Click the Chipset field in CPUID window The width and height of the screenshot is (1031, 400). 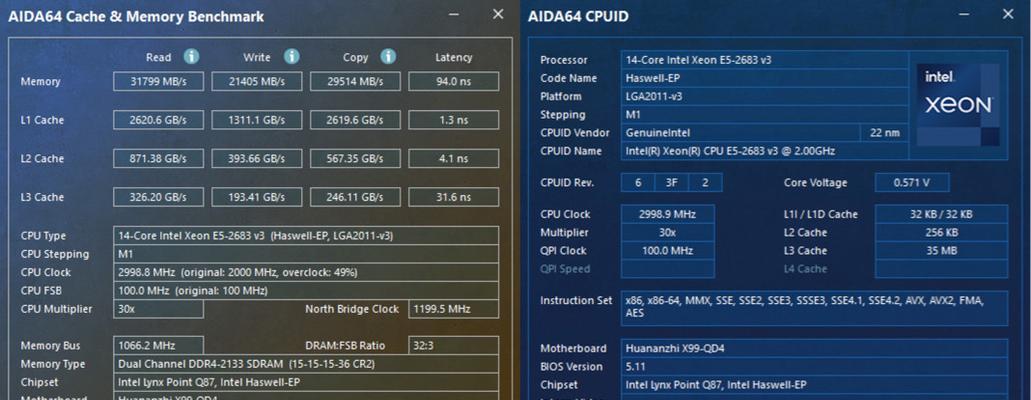pos(814,385)
